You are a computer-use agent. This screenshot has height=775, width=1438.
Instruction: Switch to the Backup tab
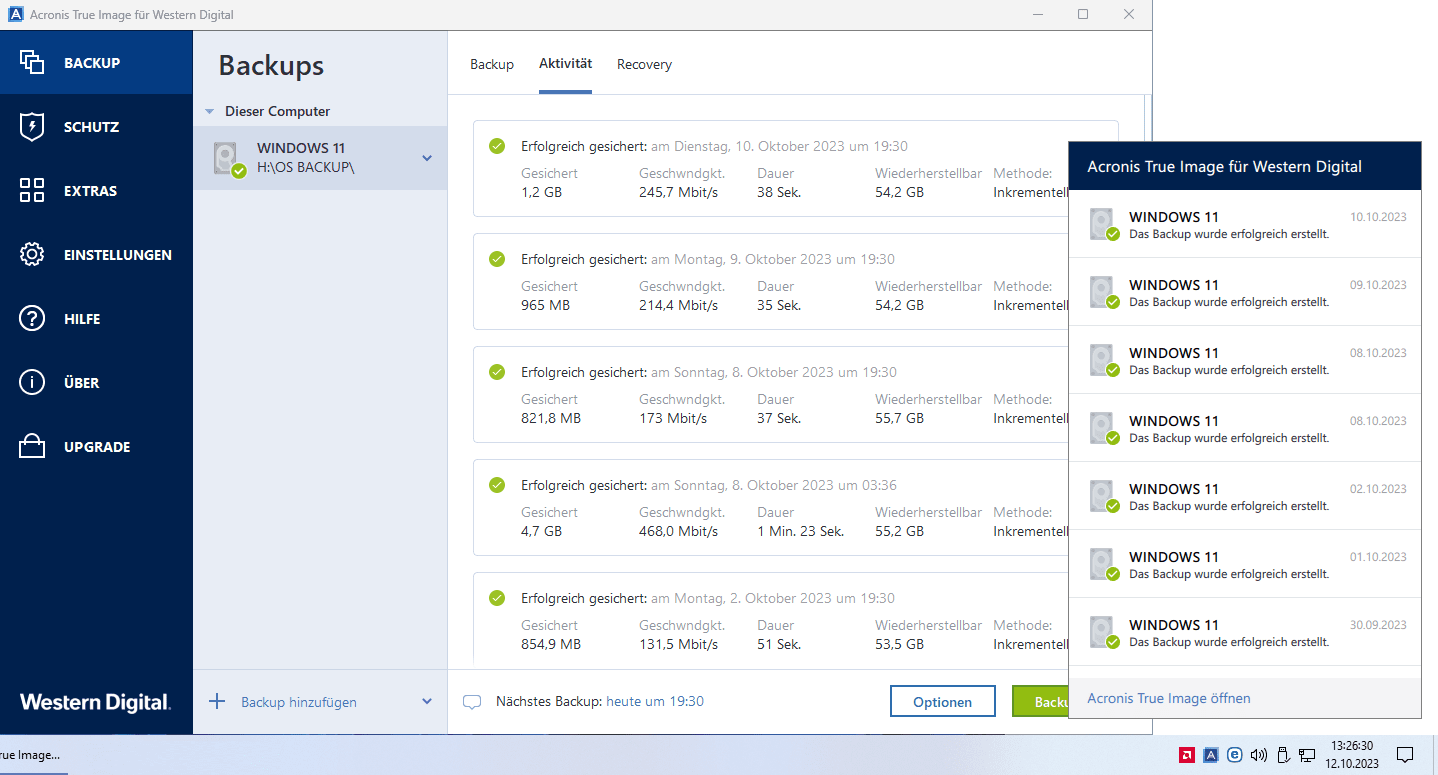tap(492, 64)
